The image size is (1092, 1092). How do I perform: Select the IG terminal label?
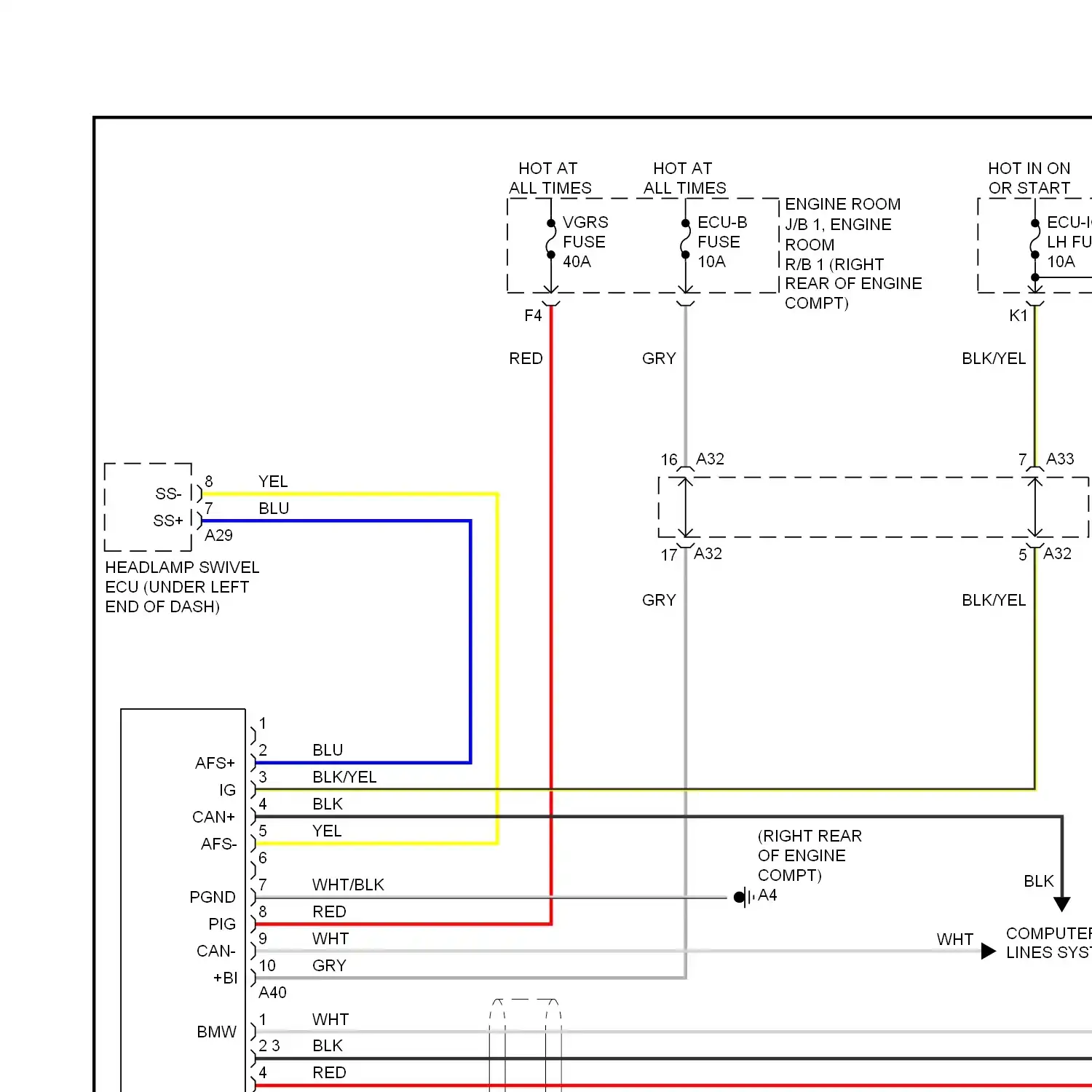point(227,790)
